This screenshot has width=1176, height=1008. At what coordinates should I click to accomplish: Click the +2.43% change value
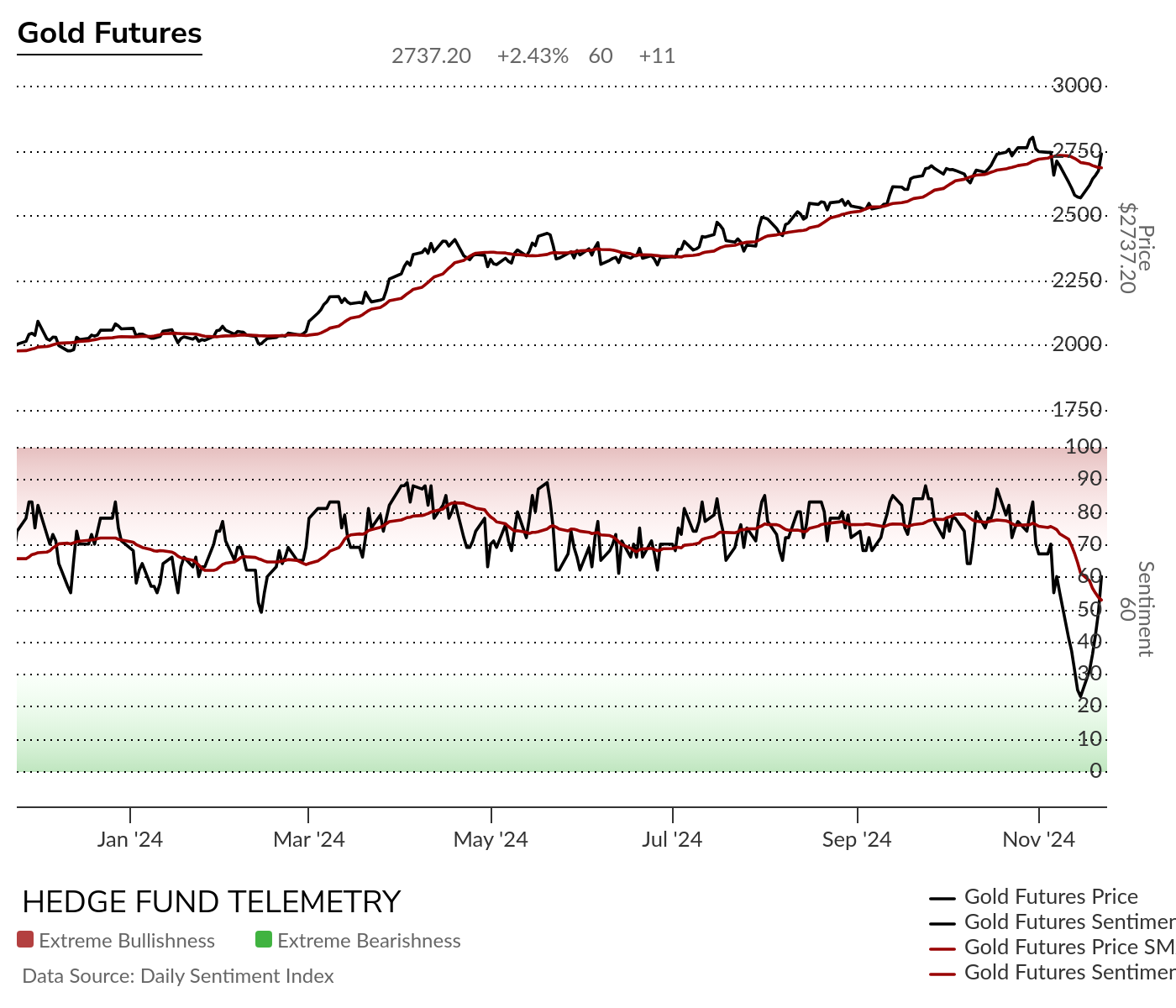coord(533,56)
